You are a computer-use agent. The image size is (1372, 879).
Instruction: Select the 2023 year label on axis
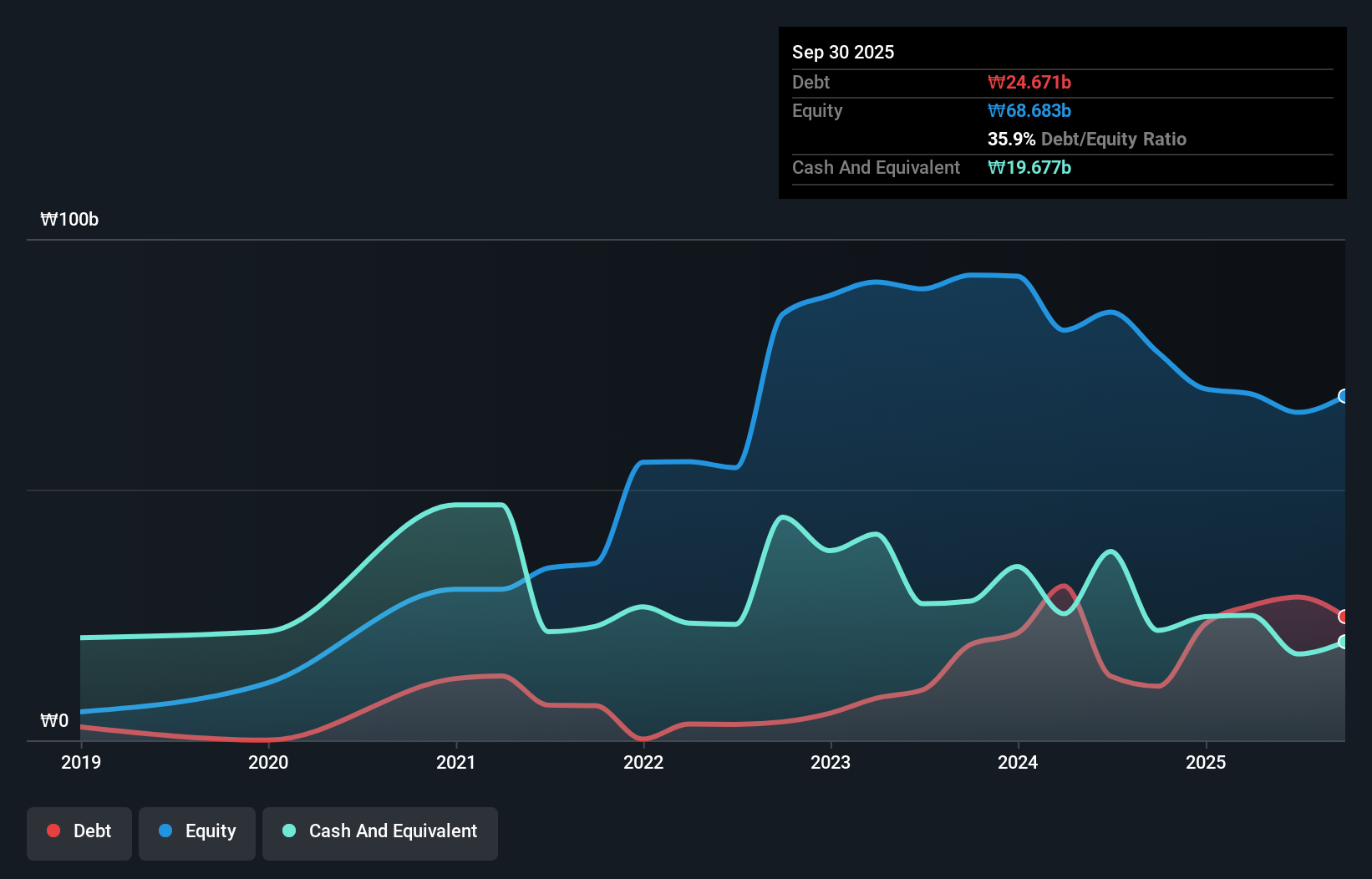click(830, 762)
